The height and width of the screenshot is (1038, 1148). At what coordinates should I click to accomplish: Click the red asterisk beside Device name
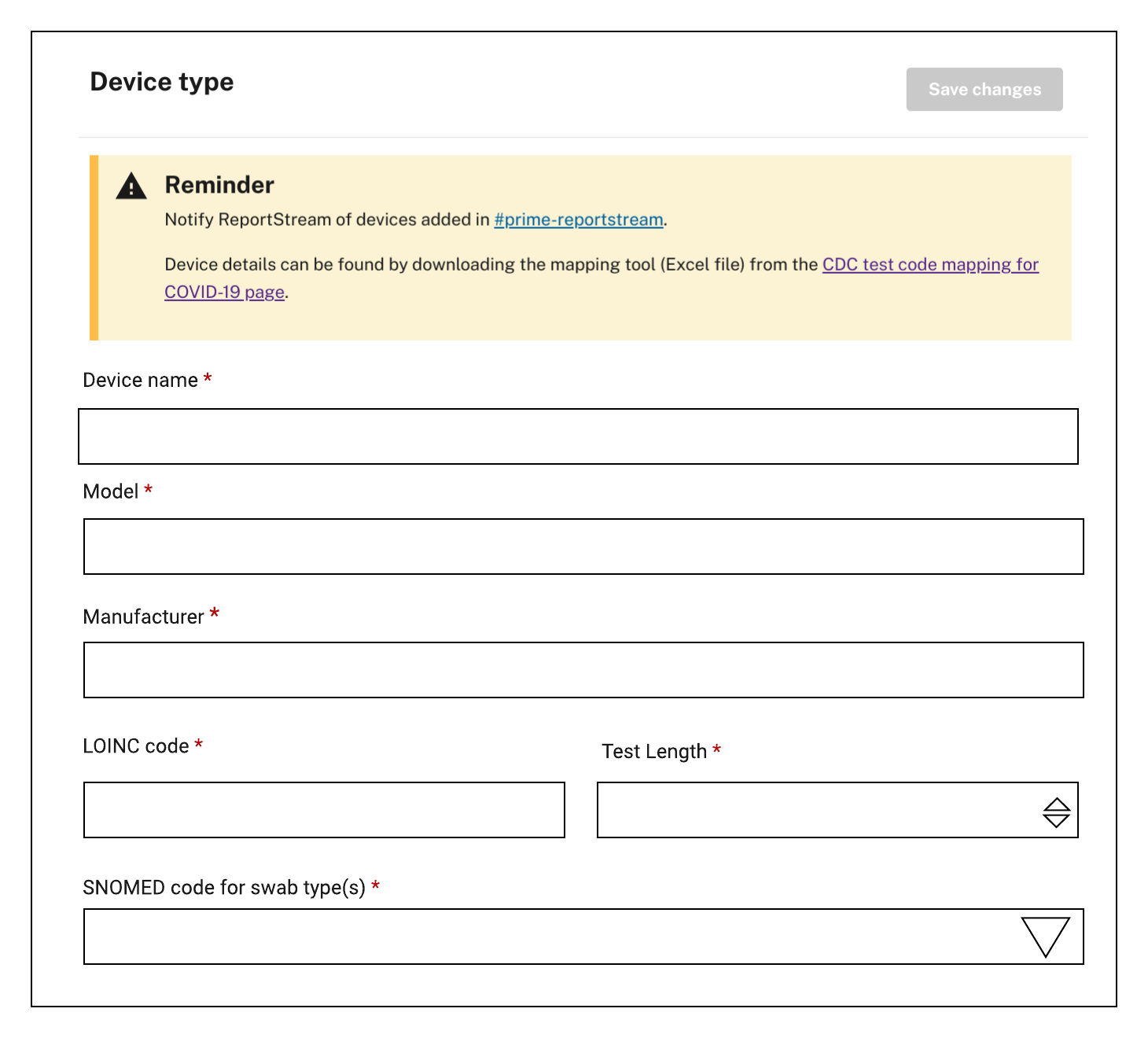pyautogui.click(x=208, y=378)
